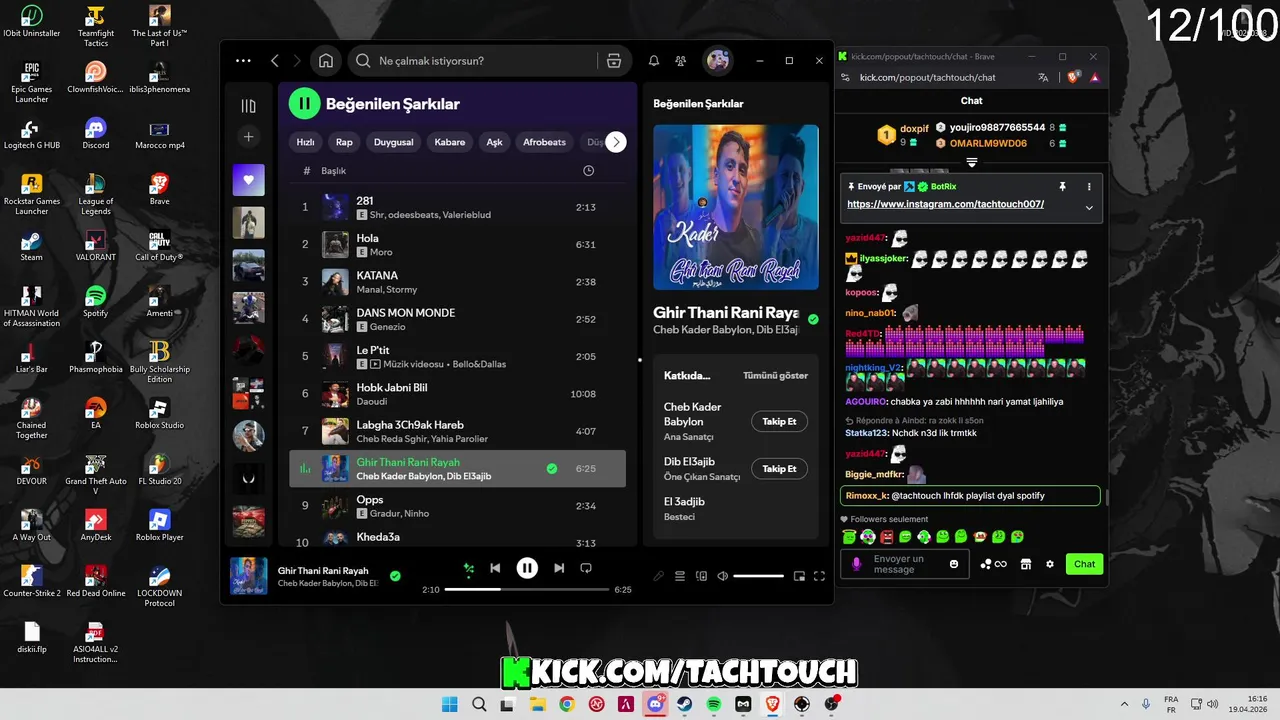Skip to previous track

coord(495,568)
